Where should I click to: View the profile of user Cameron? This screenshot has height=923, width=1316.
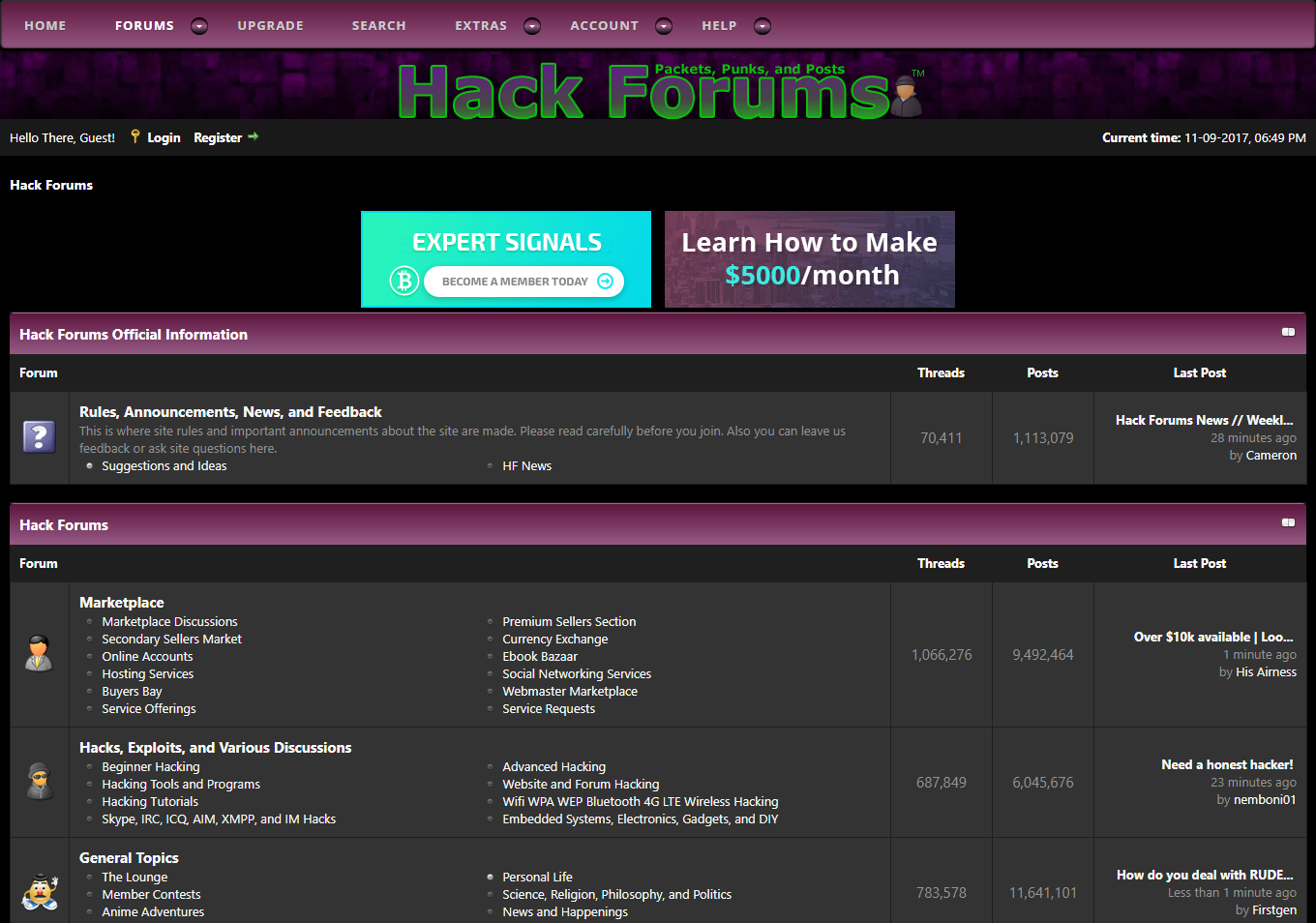point(1271,456)
